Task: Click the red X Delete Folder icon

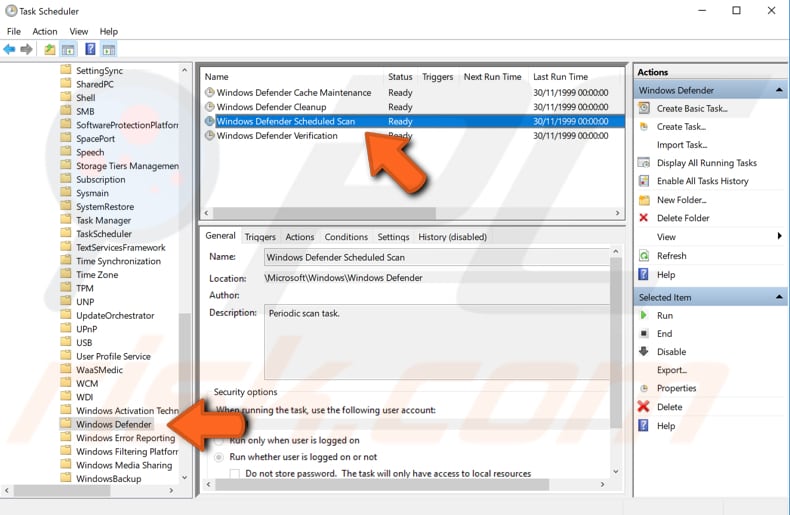Action: [643, 218]
